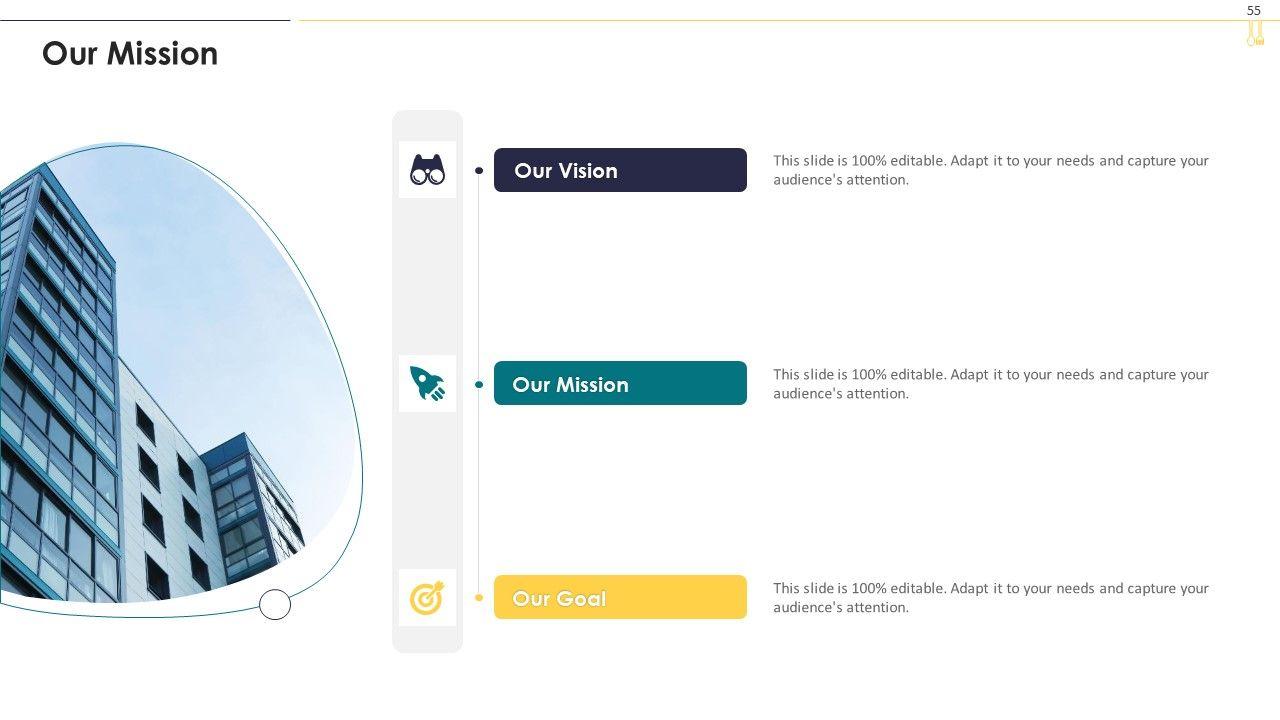Screen dimensions: 1280x720
Task: Select the description text beside Our Mission label
Action: tap(990, 384)
